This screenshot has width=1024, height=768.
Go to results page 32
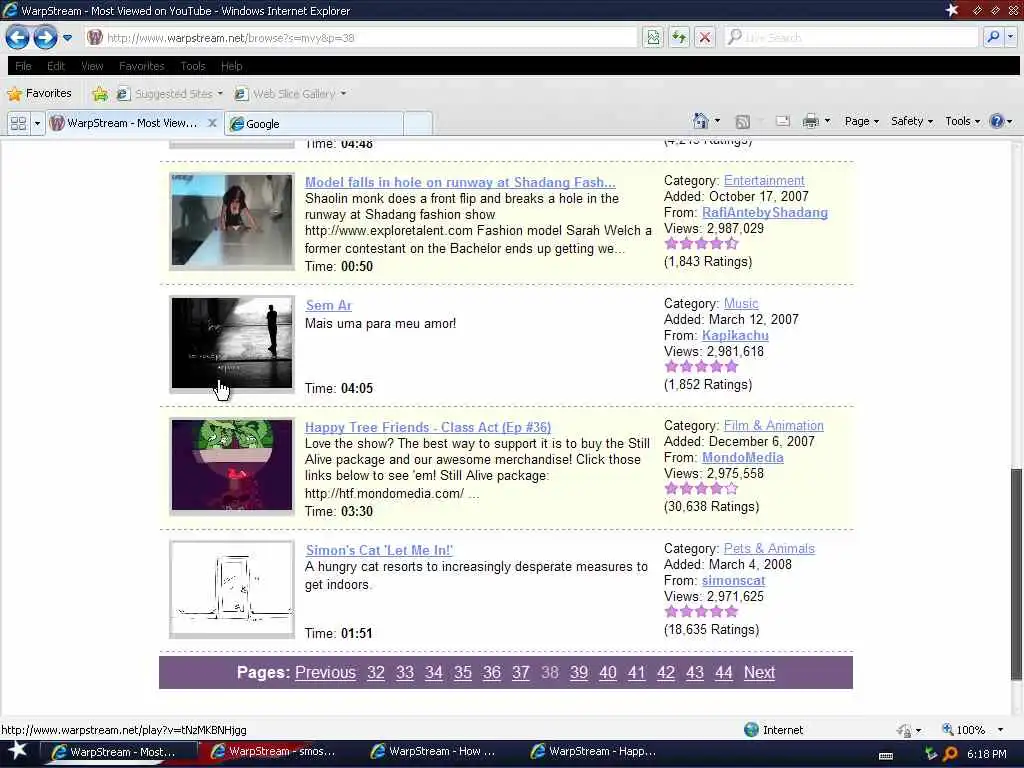376,672
